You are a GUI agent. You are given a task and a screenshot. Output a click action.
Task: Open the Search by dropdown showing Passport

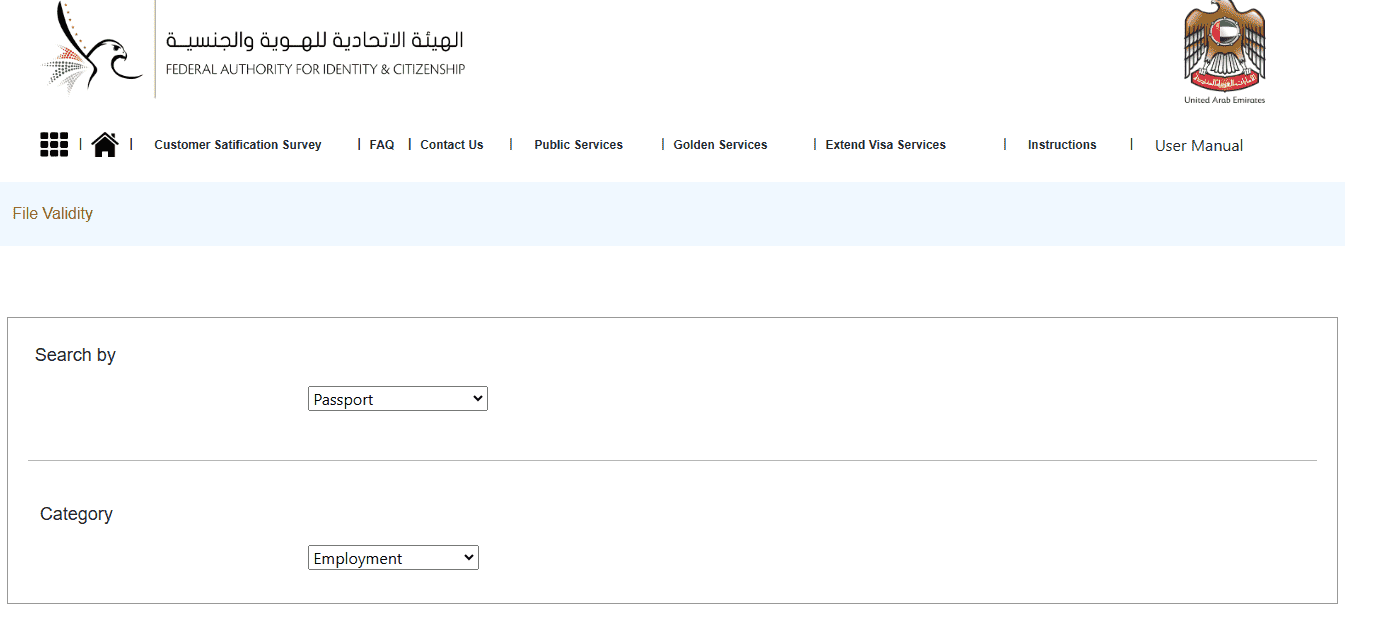point(397,398)
